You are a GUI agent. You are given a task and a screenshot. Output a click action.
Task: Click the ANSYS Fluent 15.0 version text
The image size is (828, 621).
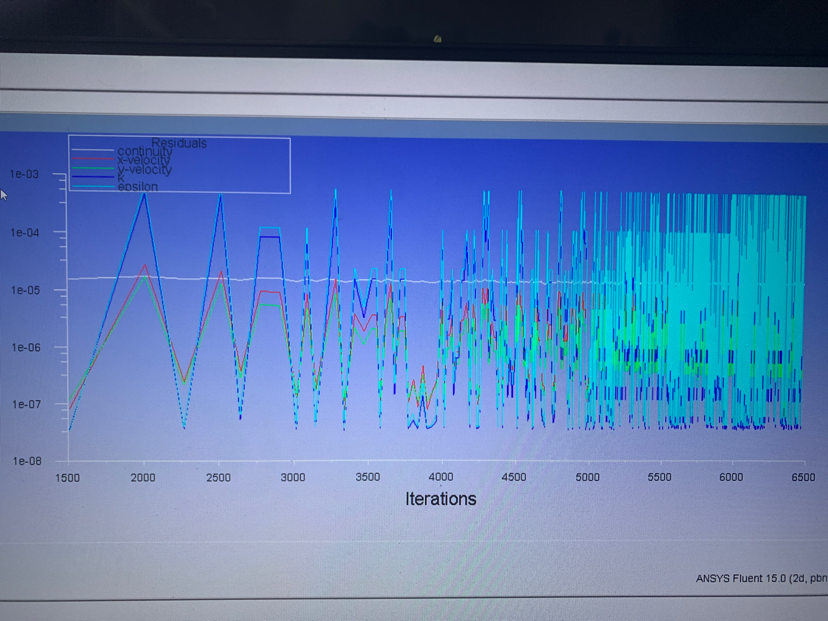[760, 579]
